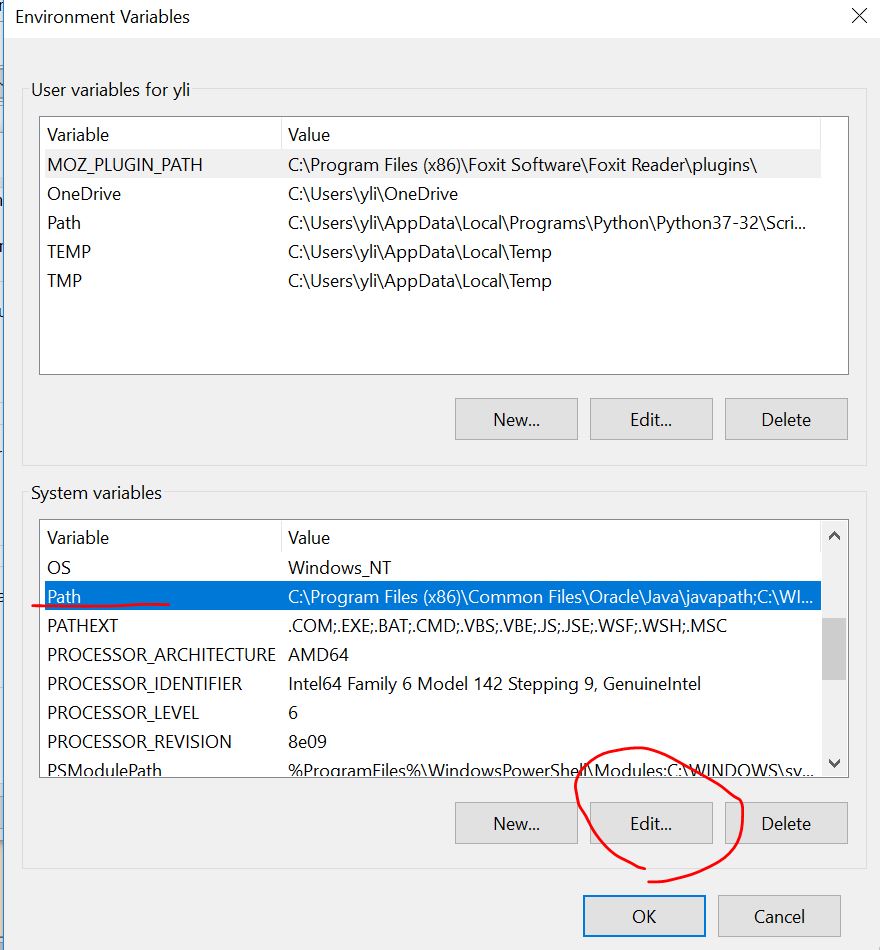This screenshot has width=880, height=950.
Task: Click Edit button under User variables
Action: point(651,419)
